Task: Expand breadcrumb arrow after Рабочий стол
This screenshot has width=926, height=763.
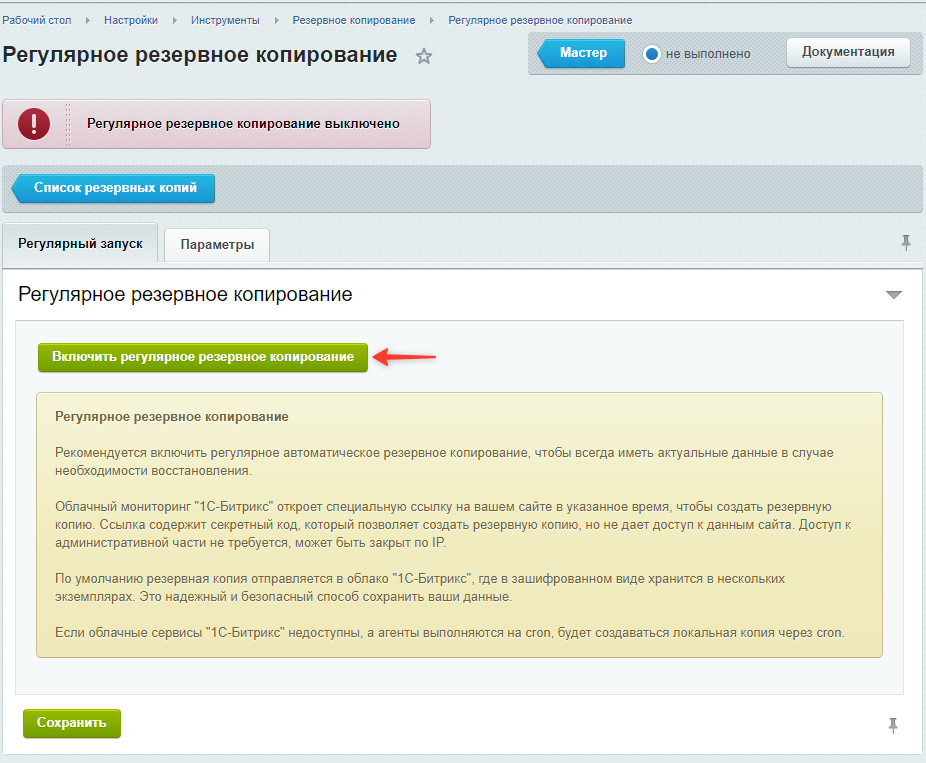Action: pyautogui.click(x=87, y=21)
